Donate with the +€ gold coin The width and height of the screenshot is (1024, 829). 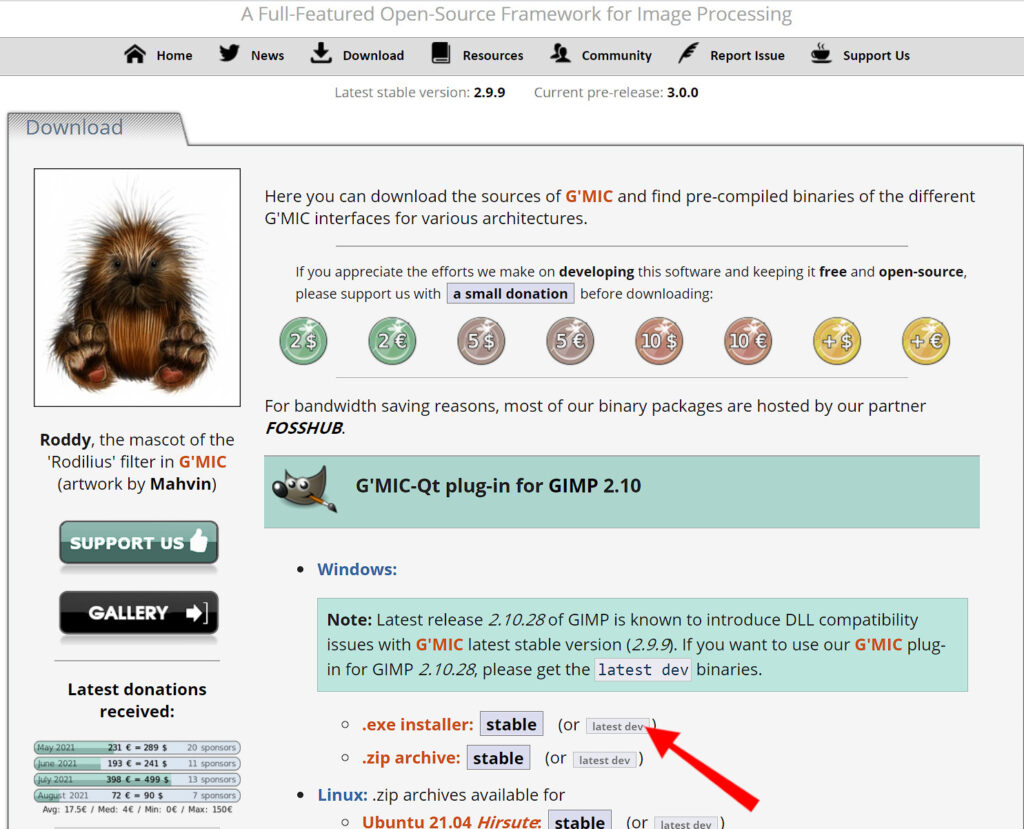point(925,341)
